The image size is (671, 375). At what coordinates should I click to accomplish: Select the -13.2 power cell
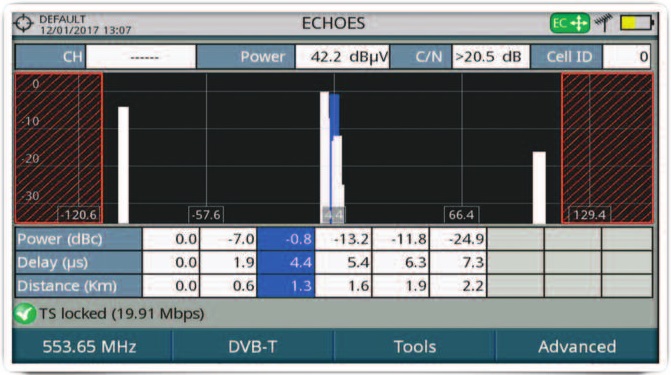tap(344, 239)
